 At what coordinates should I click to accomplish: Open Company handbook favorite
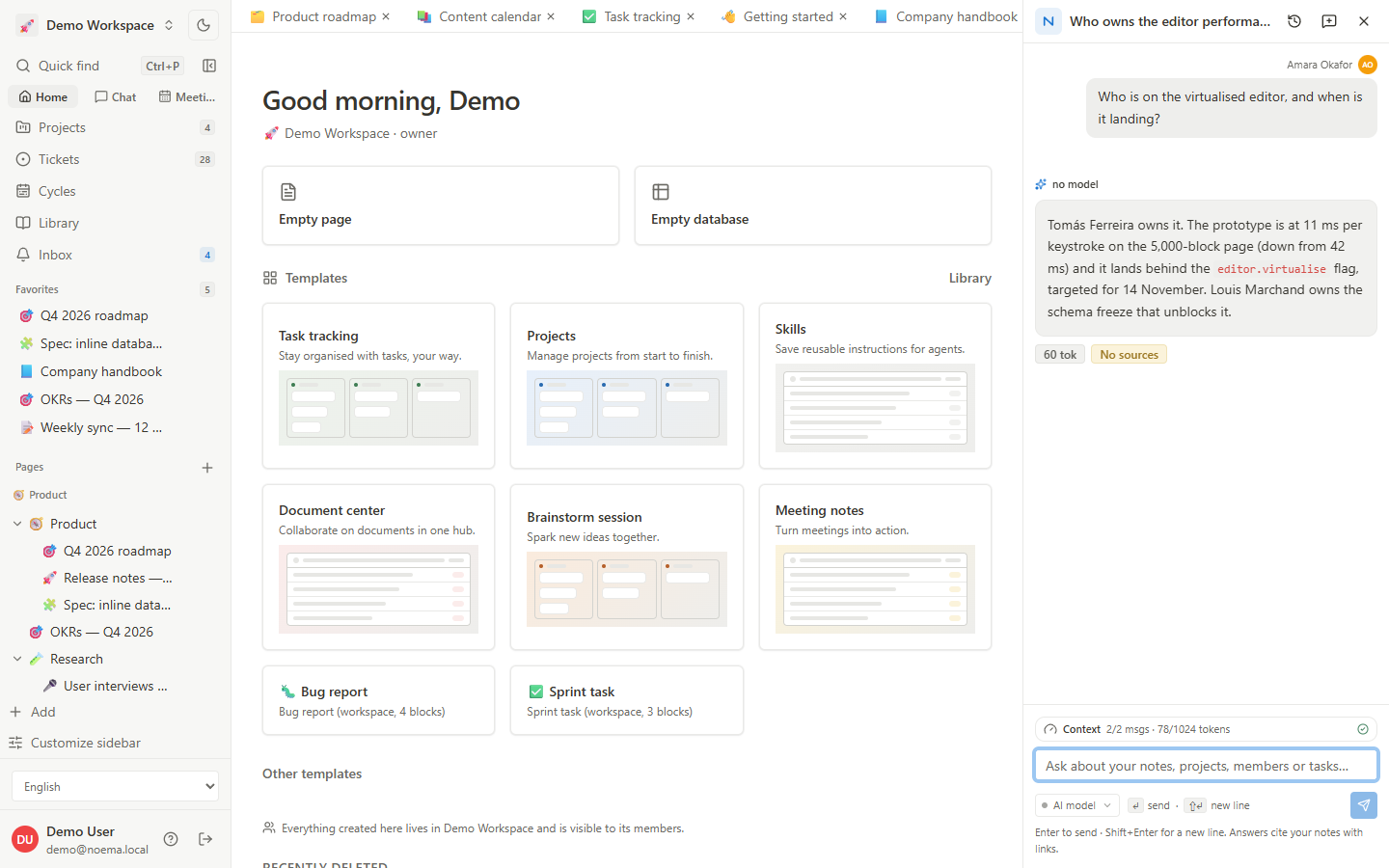pos(101,371)
